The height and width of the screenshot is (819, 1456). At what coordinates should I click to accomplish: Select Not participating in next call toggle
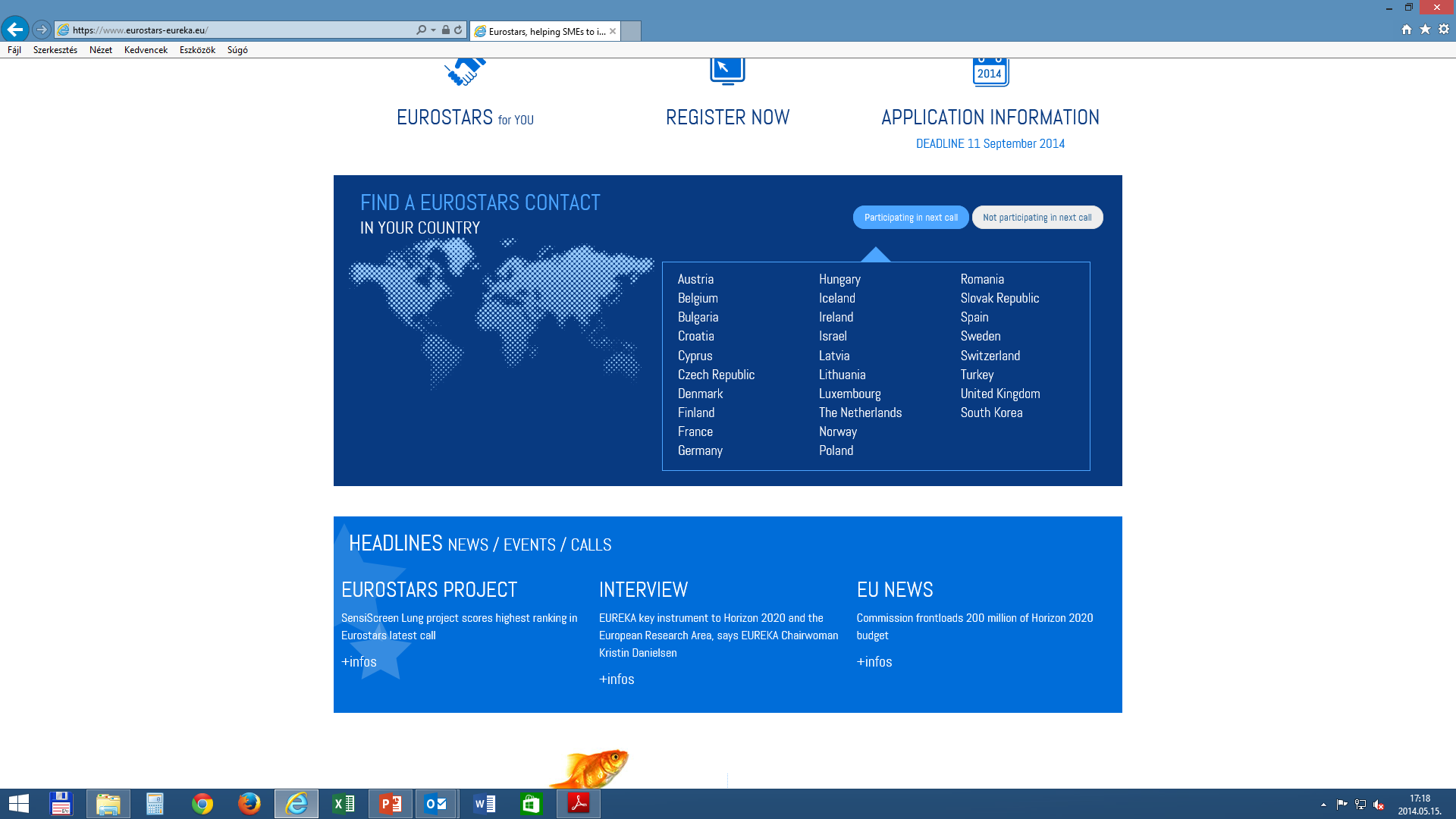pos(1037,218)
